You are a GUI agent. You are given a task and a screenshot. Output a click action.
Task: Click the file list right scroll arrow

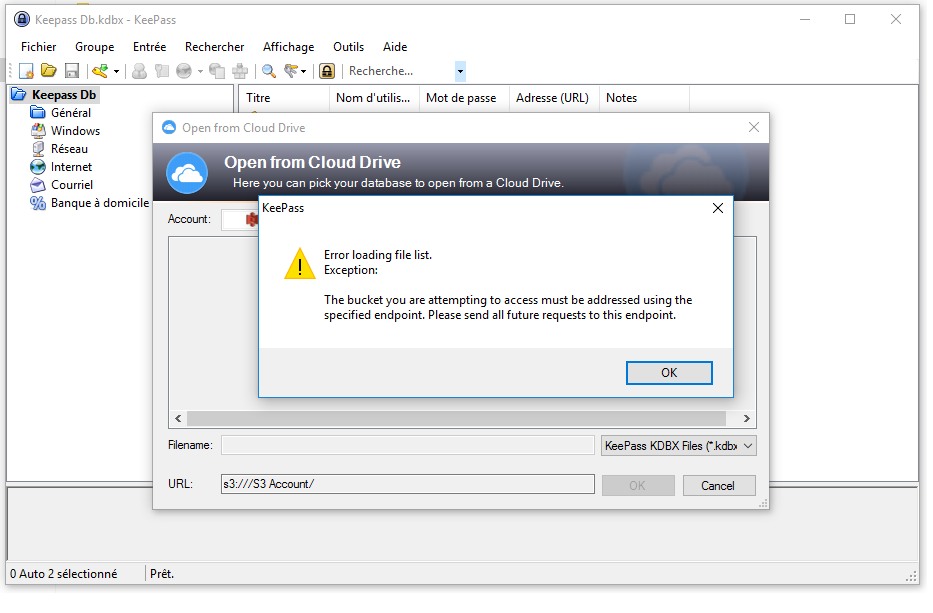746,419
